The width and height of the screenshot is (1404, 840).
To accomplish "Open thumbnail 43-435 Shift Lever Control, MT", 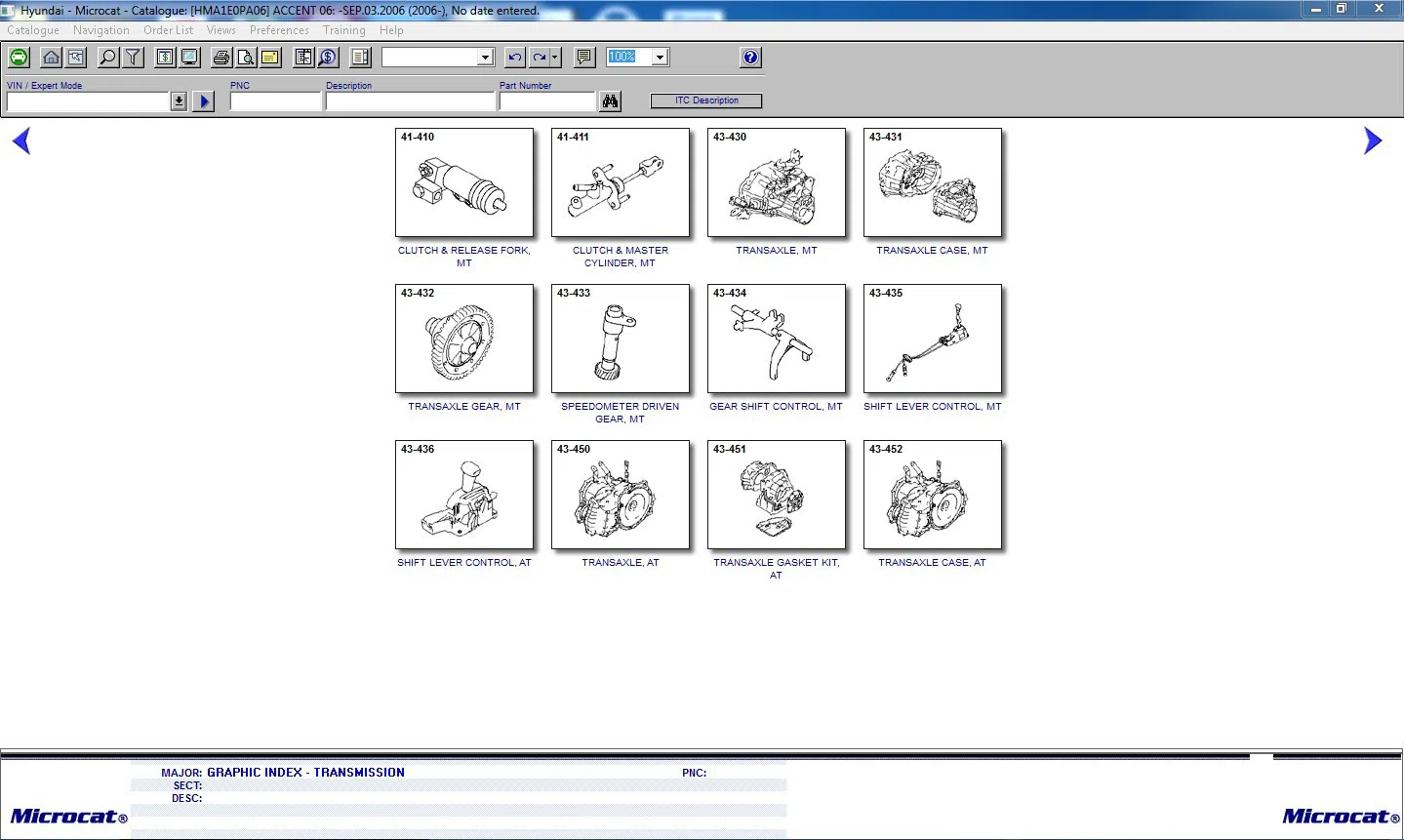I will click(933, 339).
